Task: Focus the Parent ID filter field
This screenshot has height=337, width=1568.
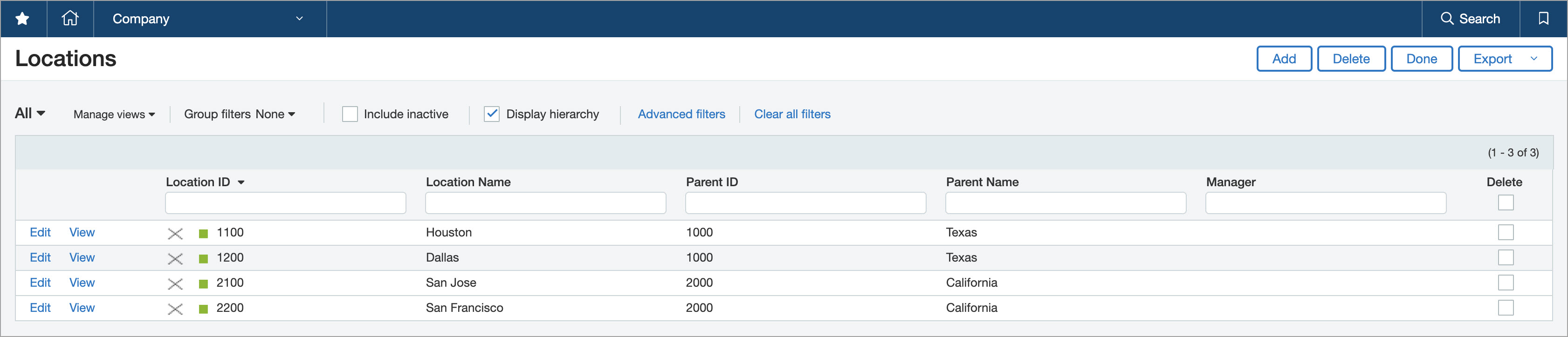Action: pyautogui.click(x=805, y=203)
